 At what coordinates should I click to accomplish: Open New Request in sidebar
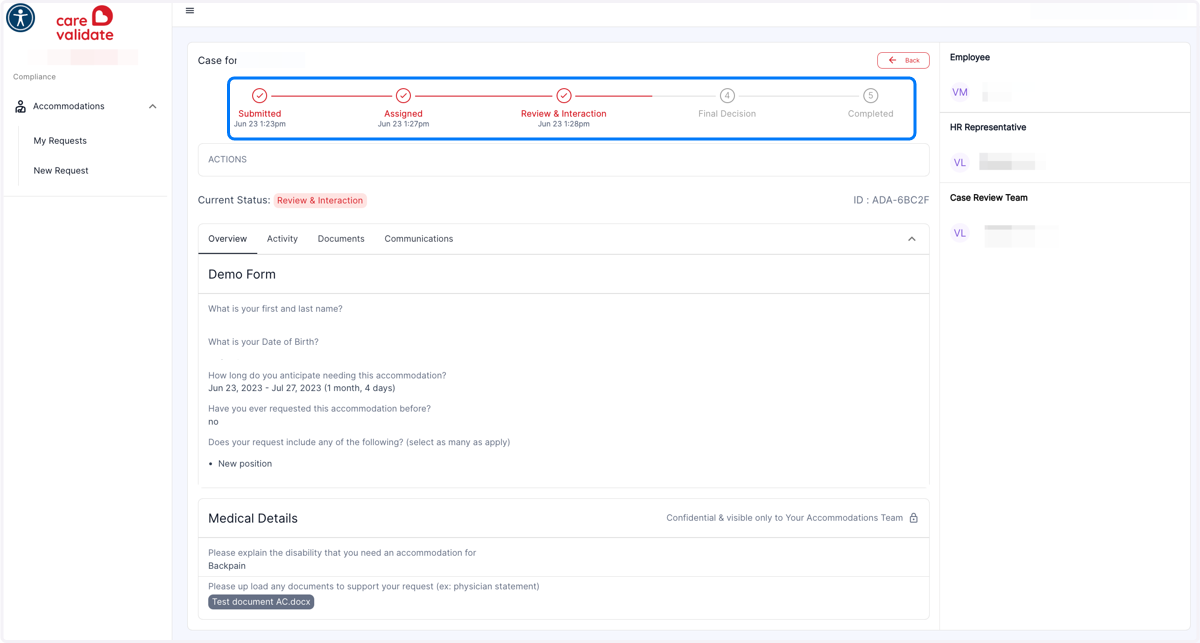tap(61, 171)
